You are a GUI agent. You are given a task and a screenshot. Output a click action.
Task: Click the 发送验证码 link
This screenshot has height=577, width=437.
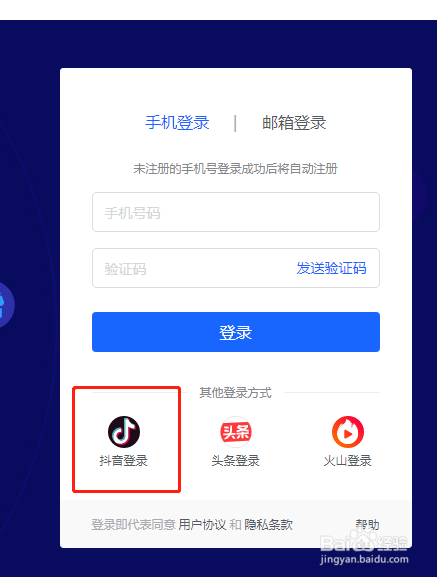[331, 268]
